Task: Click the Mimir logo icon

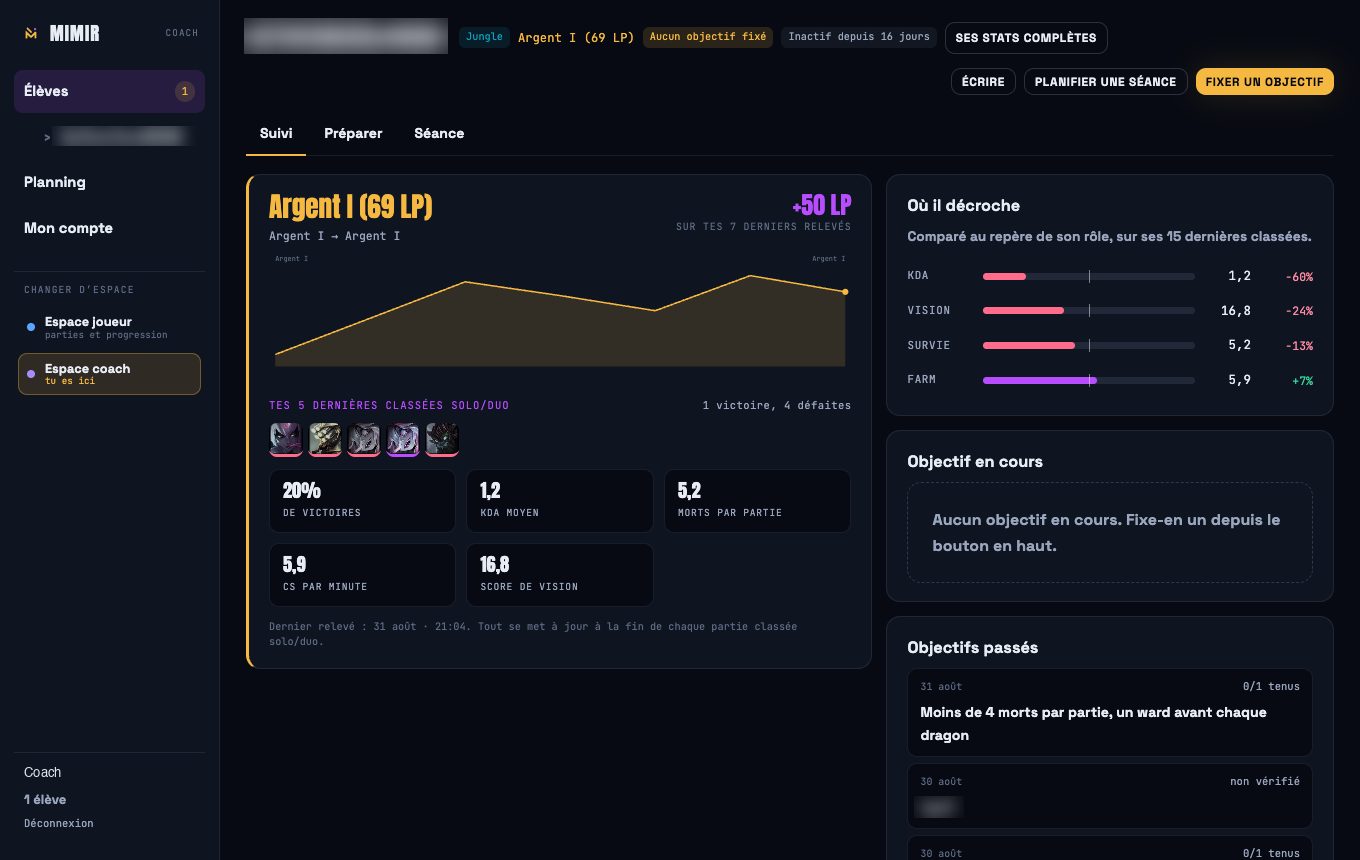Action: (31, 33)
